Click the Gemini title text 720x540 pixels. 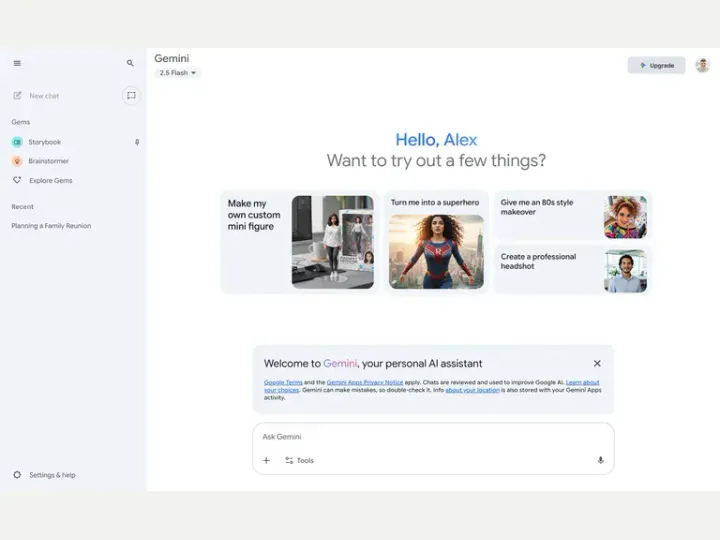pyautogui.click(x=172, y=58)
